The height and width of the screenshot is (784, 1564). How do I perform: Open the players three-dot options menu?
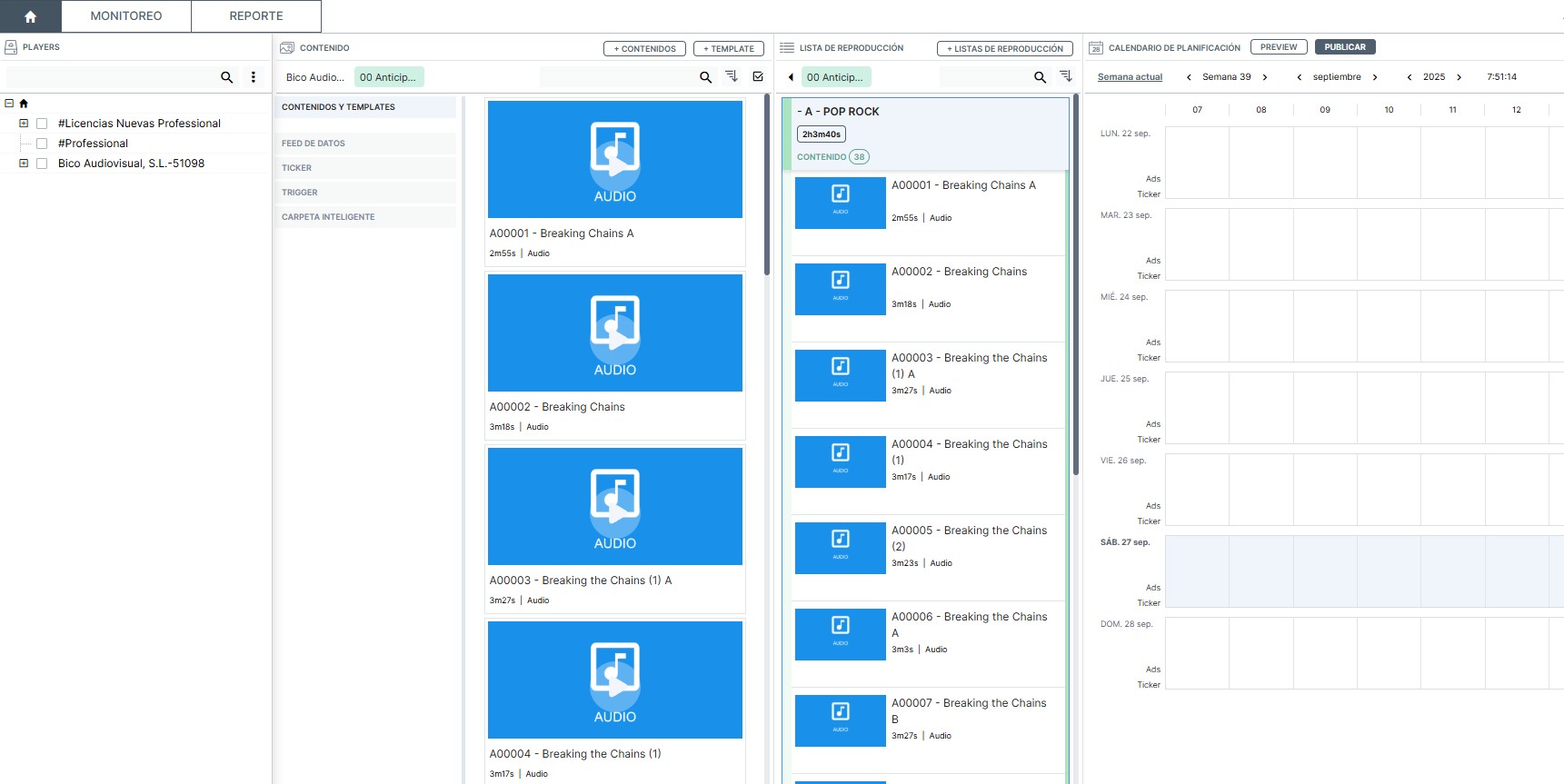[254, 77]
